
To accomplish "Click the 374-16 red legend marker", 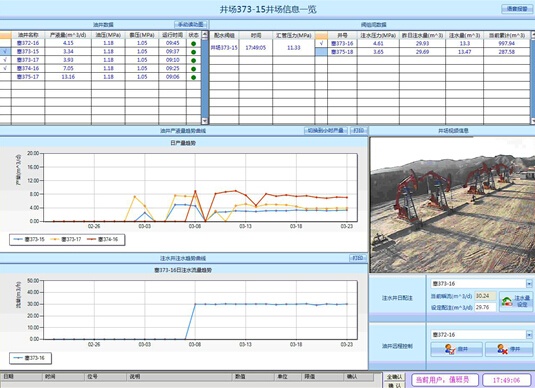I will pos(91,239).
